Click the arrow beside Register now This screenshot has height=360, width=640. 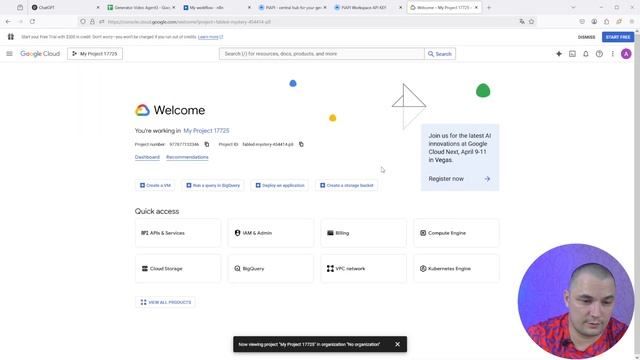point(487,179)
